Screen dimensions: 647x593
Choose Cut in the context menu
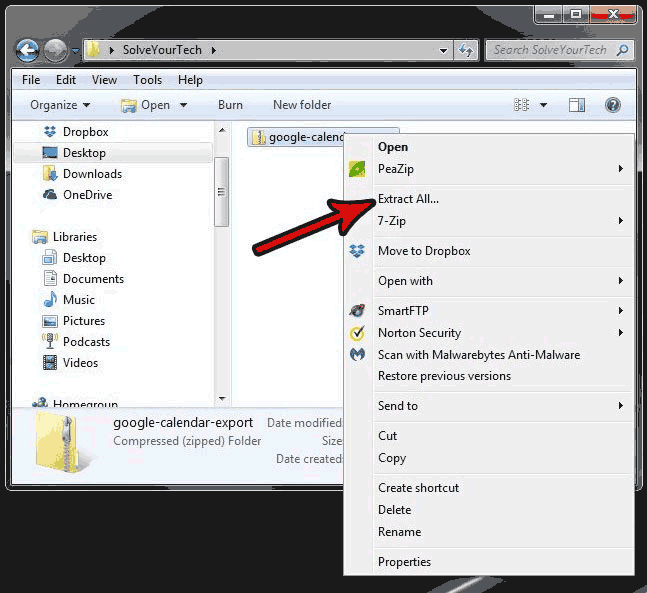387,436
